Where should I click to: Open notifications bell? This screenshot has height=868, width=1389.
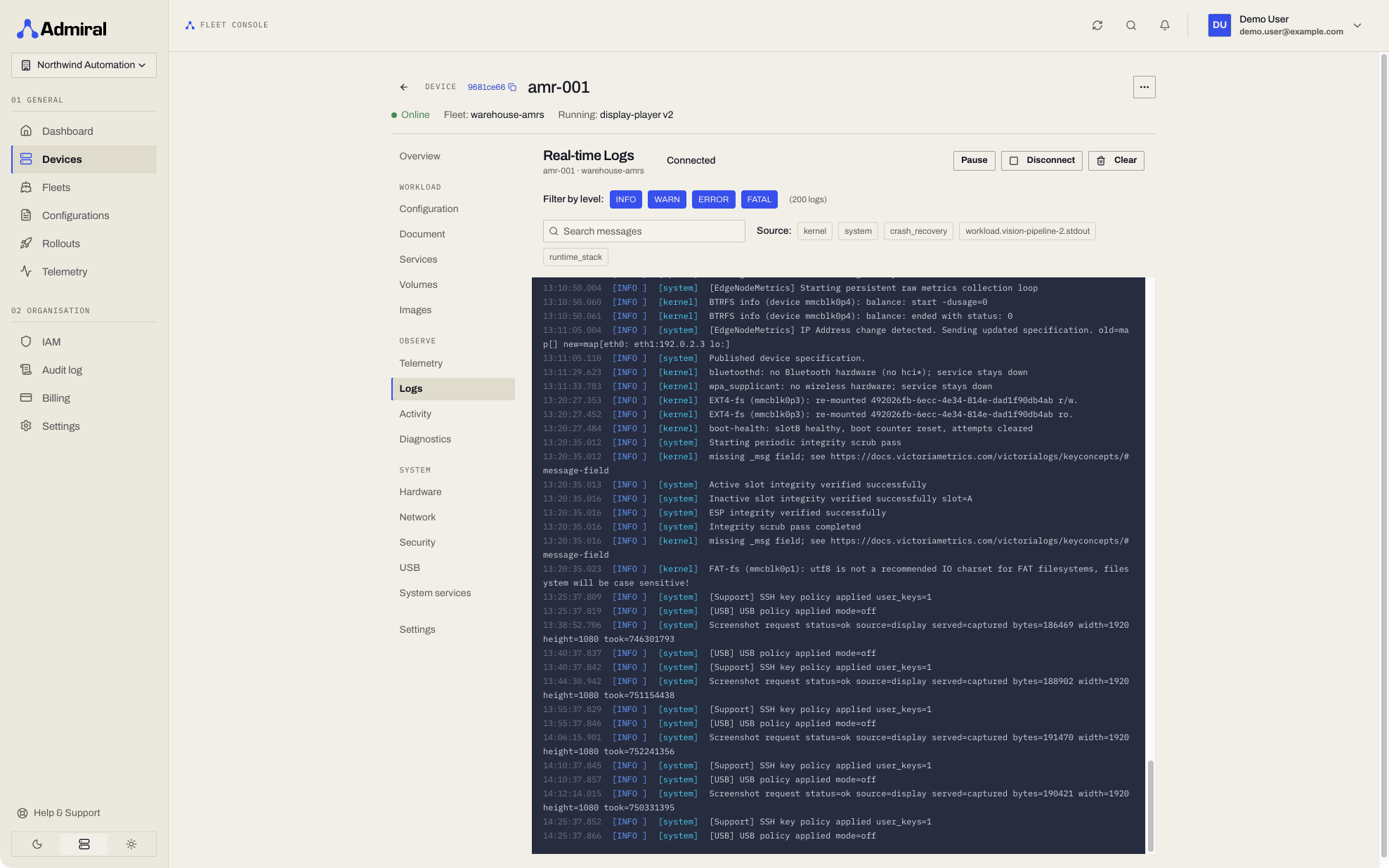pyautogui.click(x=1165, y=25)
